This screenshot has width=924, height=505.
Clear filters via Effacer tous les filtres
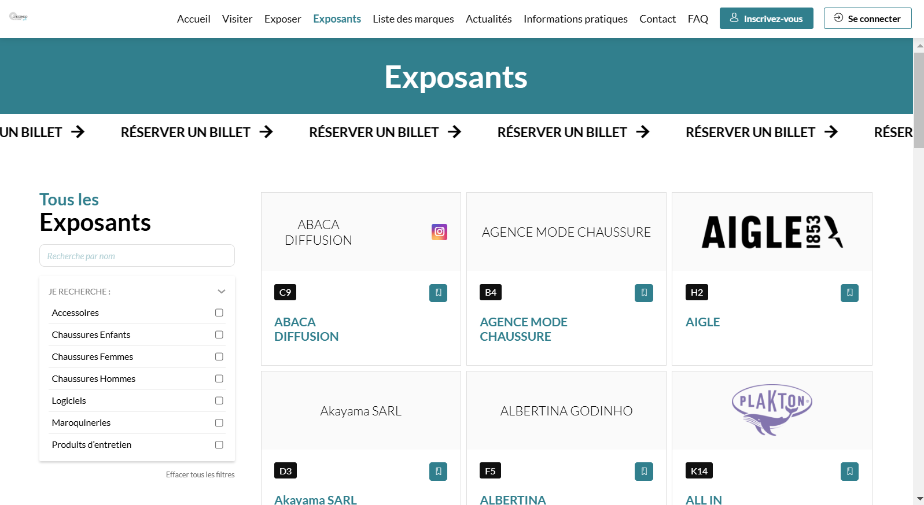200,474
